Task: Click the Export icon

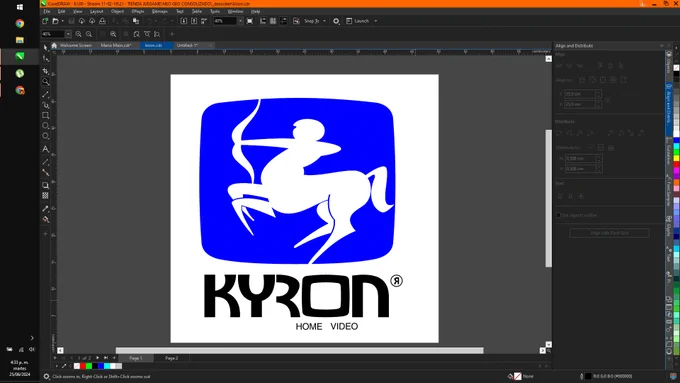Action: 194,21
